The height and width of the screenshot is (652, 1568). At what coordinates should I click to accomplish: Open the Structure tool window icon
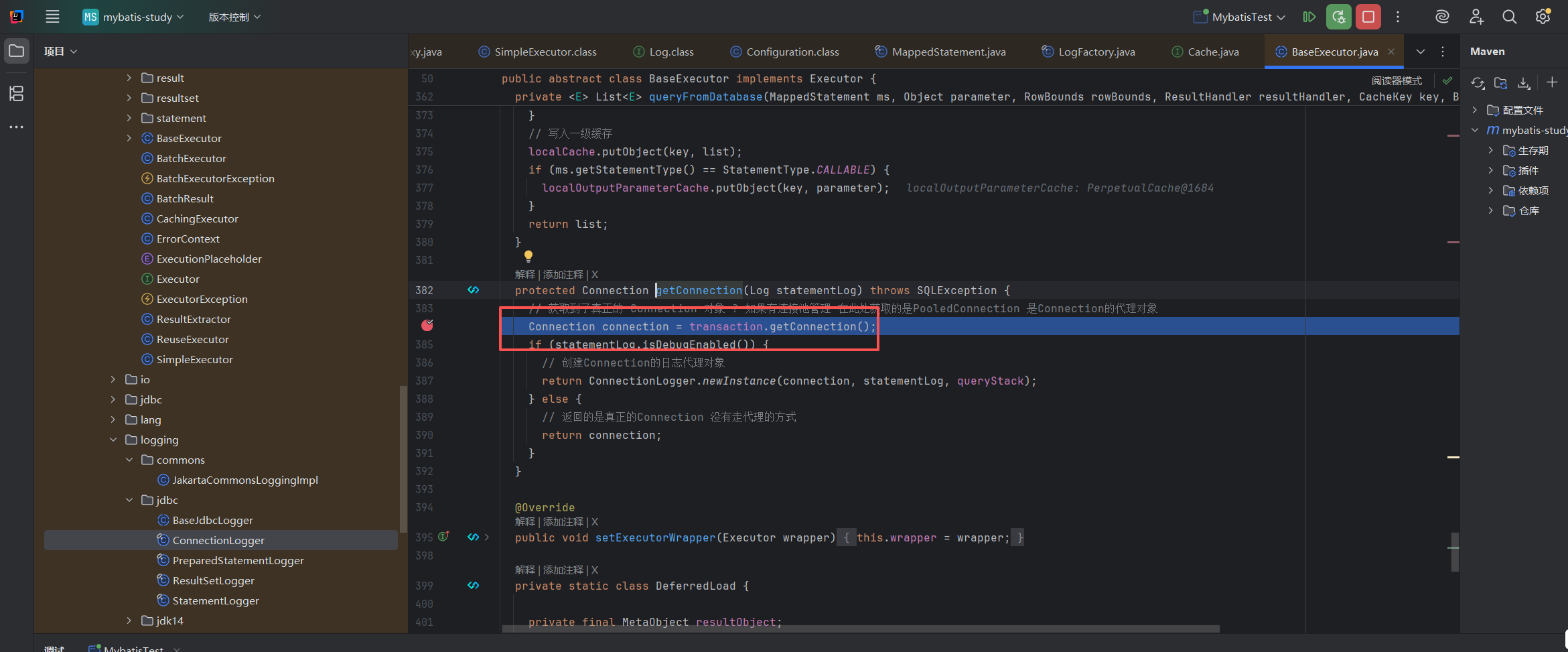pos(17,93)
